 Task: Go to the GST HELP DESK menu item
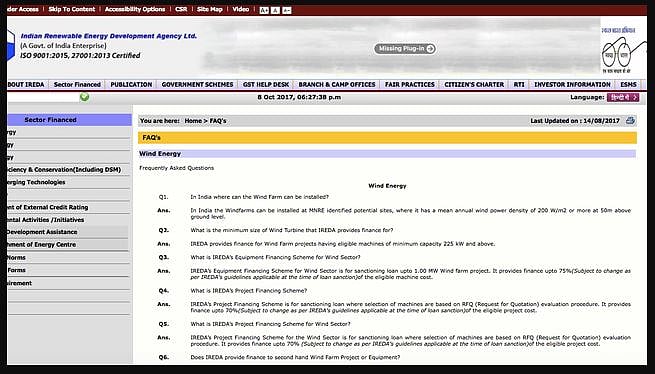266,84
